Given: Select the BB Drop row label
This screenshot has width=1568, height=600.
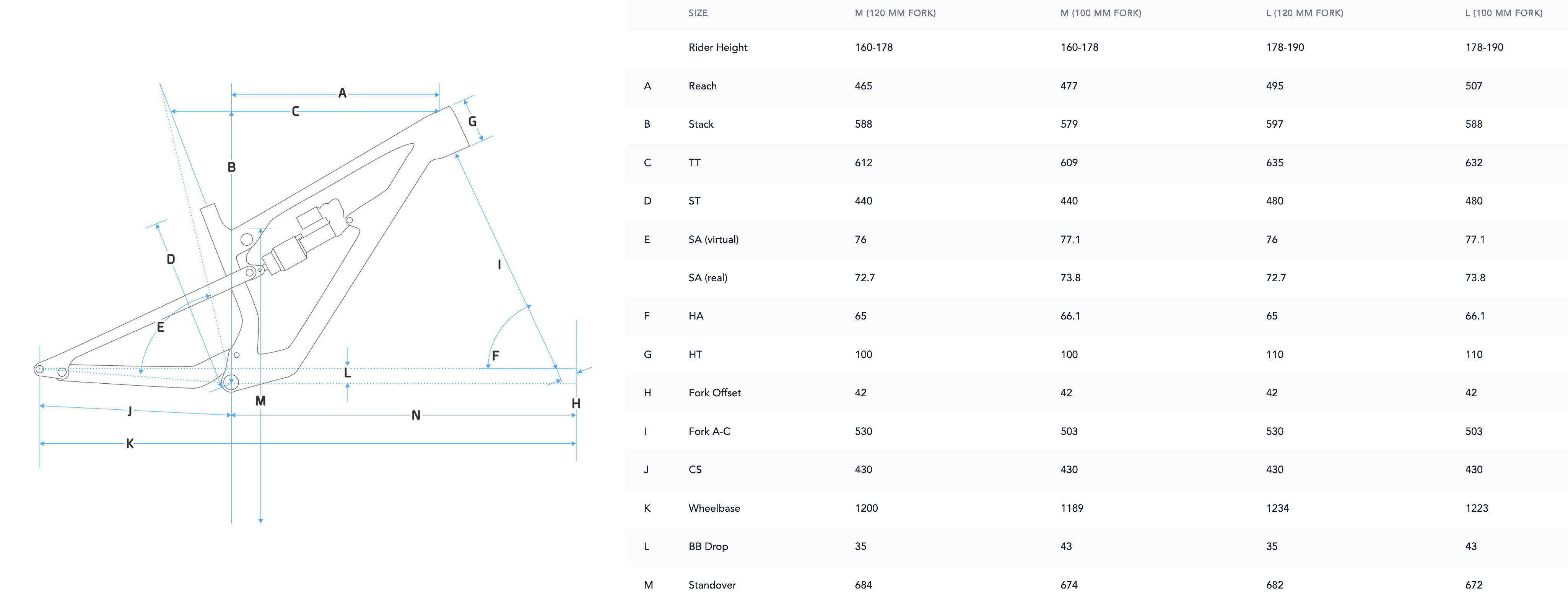Looking at the screenshot, I should (708, 546).
